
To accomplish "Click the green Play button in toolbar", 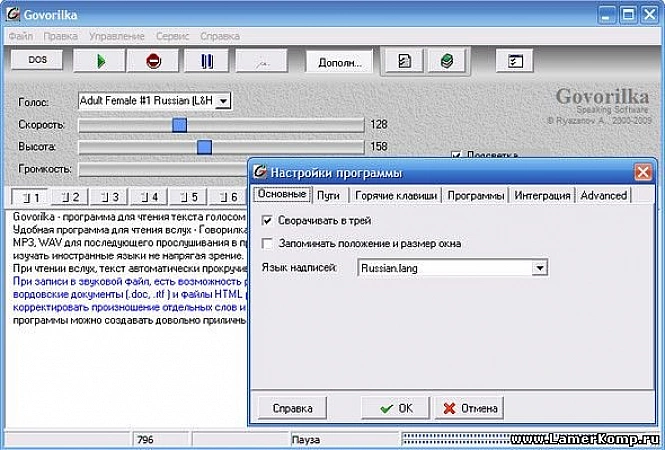I will click(x=101, y=61).
